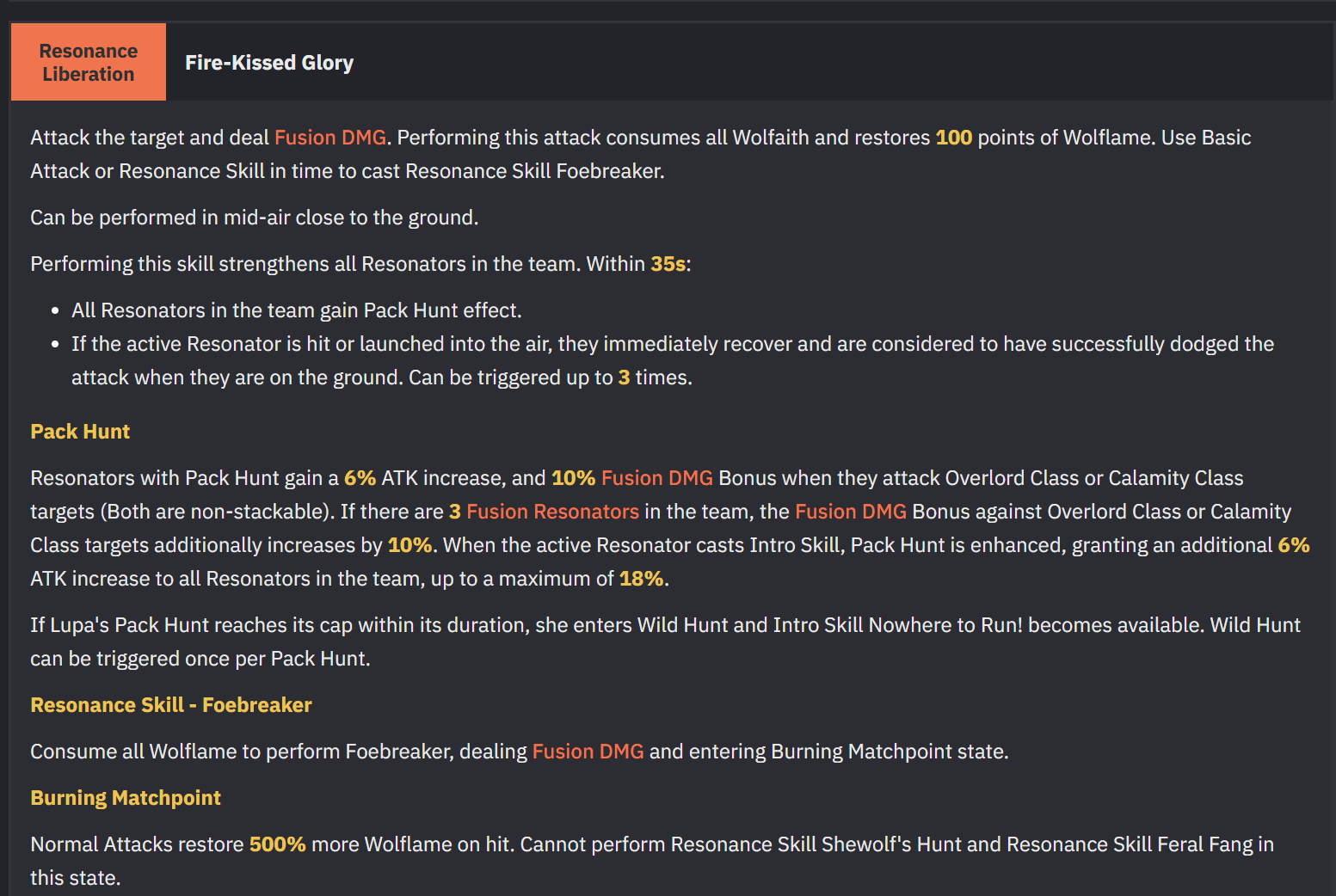
Task: Click the highlighted 3 before the word times
Action: pyautogui.click(x=624, y=377)
